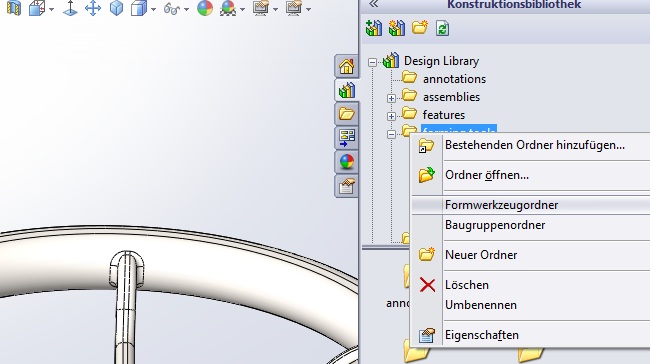650x364 pixels.
Task: Open display style dropdown arrow in view toolbar
Action: coord(154,9)
